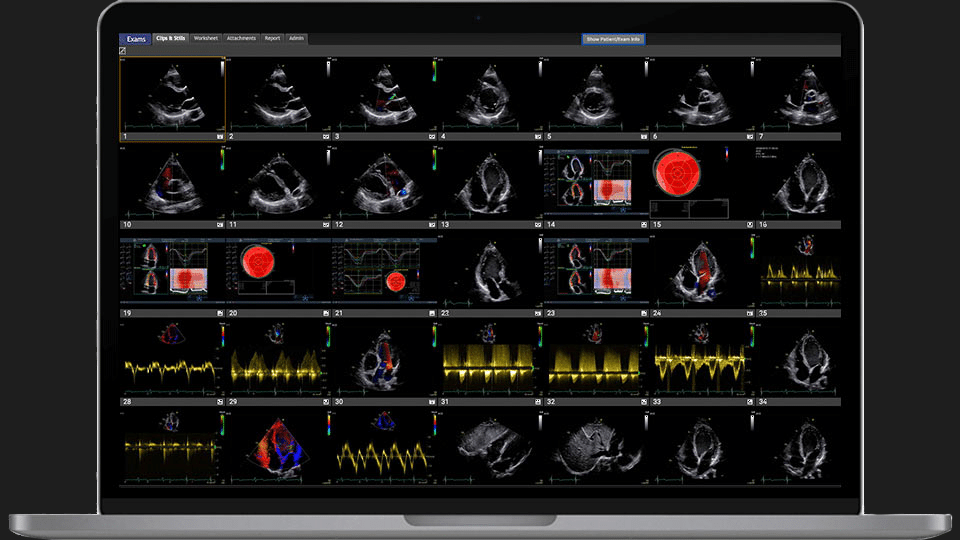The image size is (960, 540).
Task: Go to the Attachments tab
Action: [x=241, y=39]
